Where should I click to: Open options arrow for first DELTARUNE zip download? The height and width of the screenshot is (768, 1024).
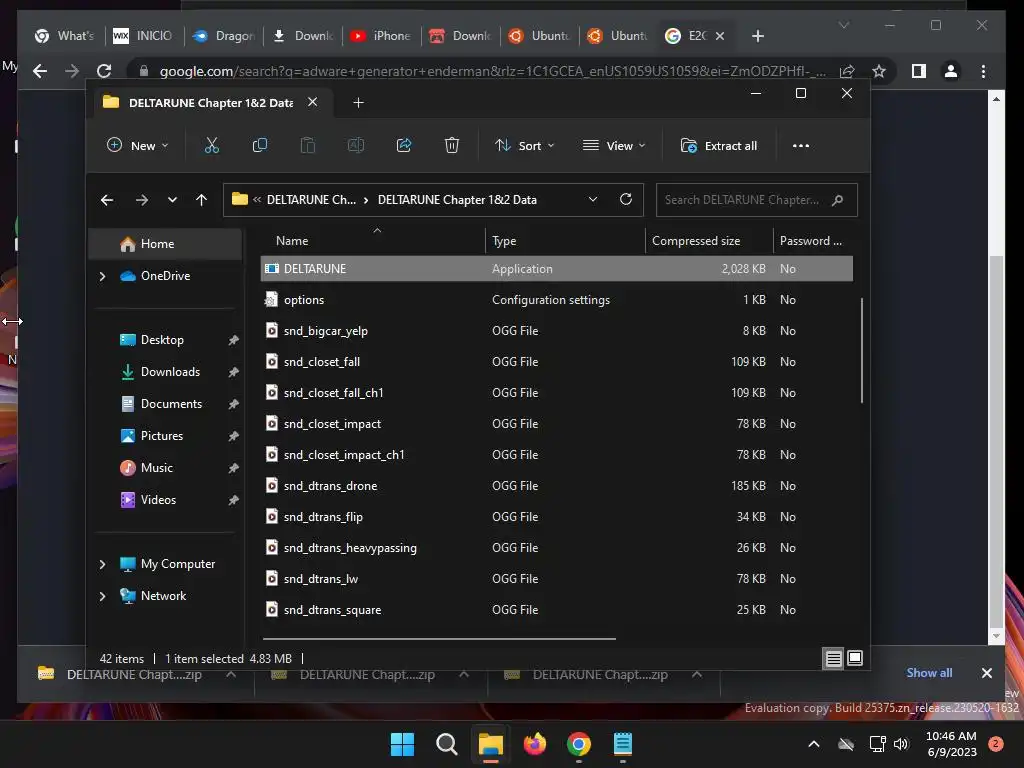point(231,674)
